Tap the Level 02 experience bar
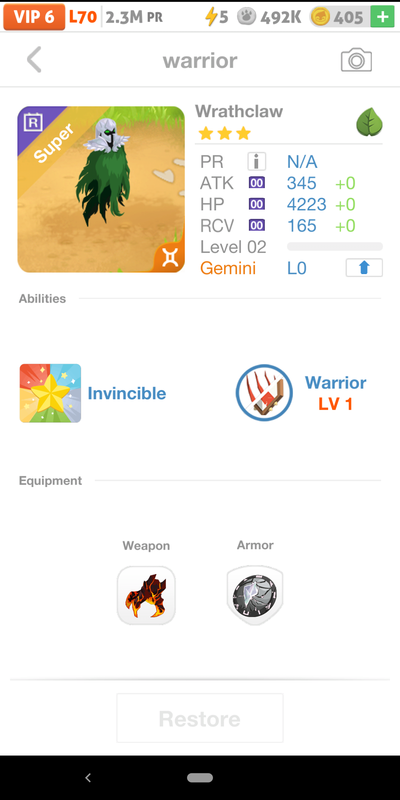Screen dimensions: 400x800 [x=335, y=247]
